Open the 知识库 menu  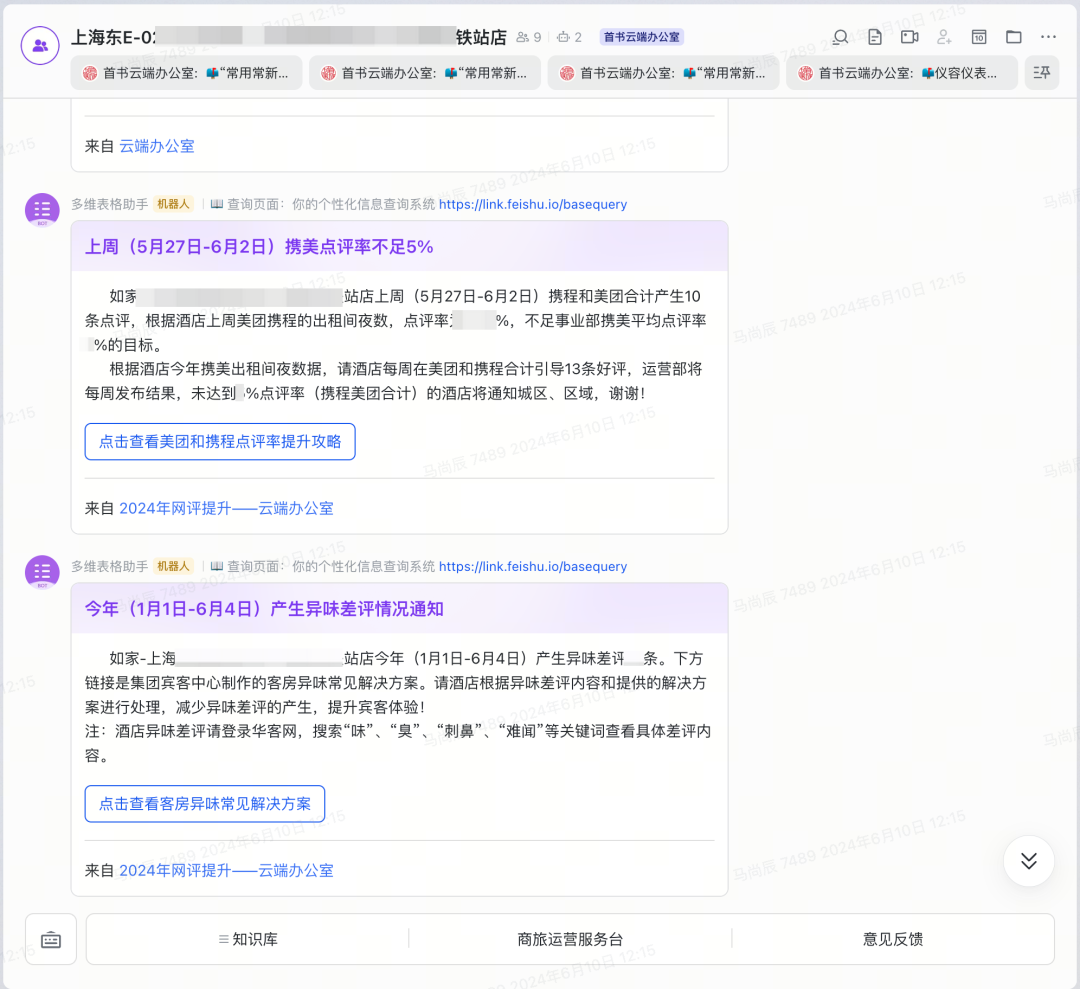(248, 939)
